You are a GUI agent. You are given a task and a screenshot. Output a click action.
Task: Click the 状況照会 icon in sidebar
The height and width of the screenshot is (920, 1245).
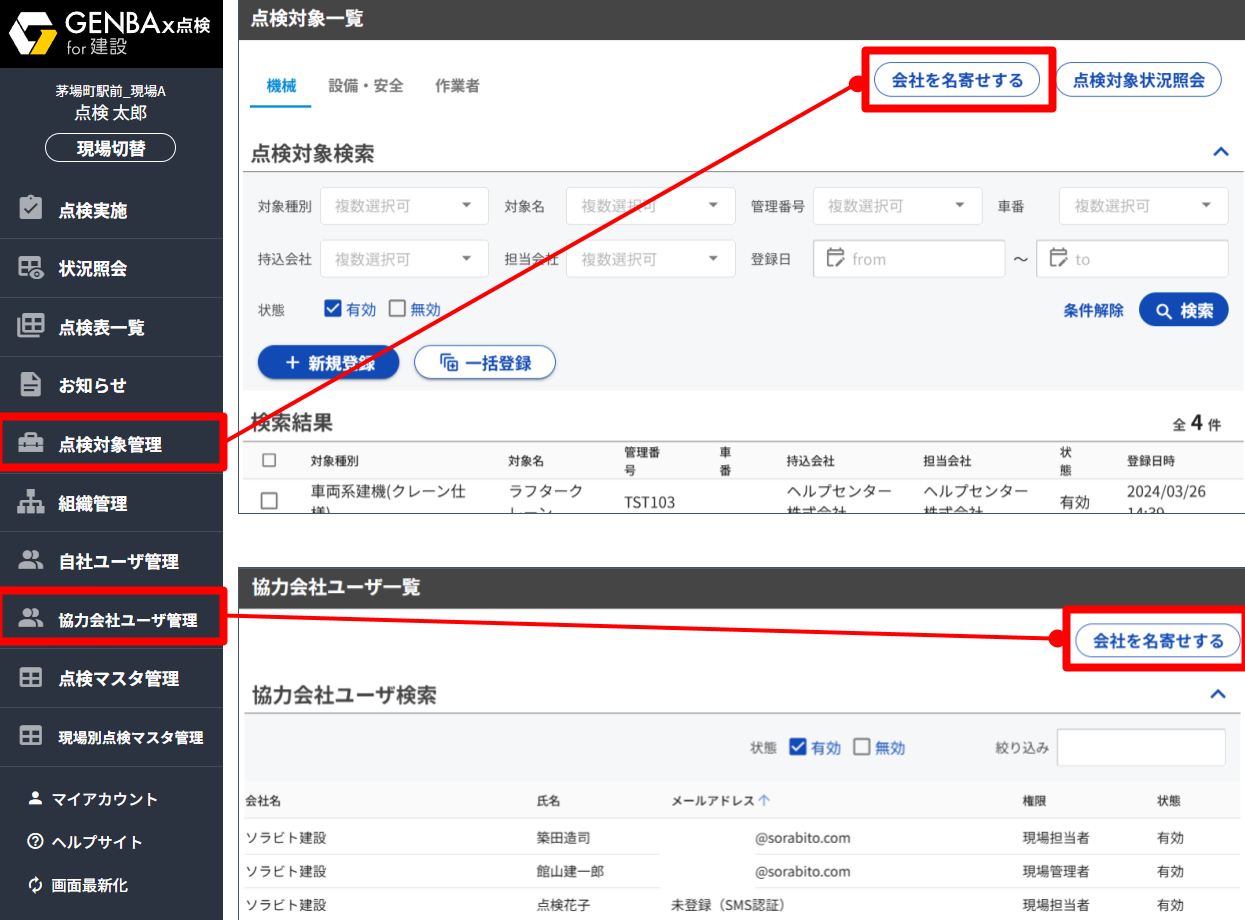point(31,268)
